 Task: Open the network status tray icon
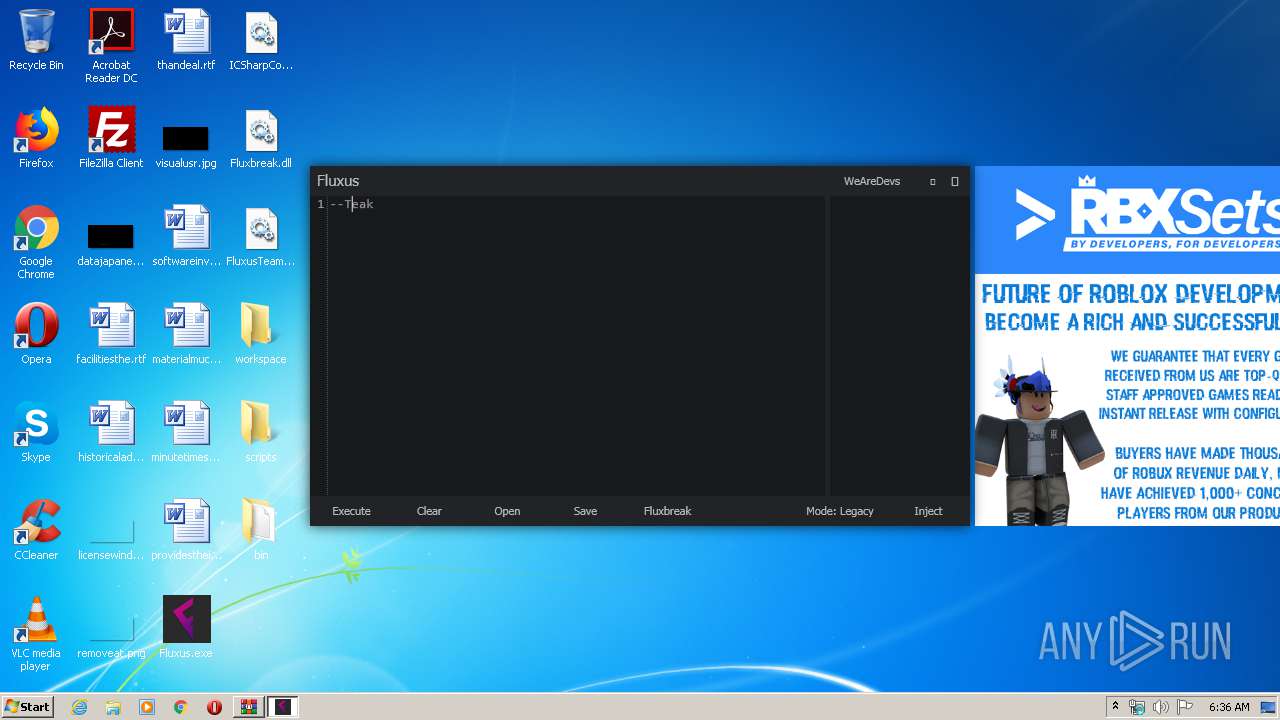tap(1137, 707)
